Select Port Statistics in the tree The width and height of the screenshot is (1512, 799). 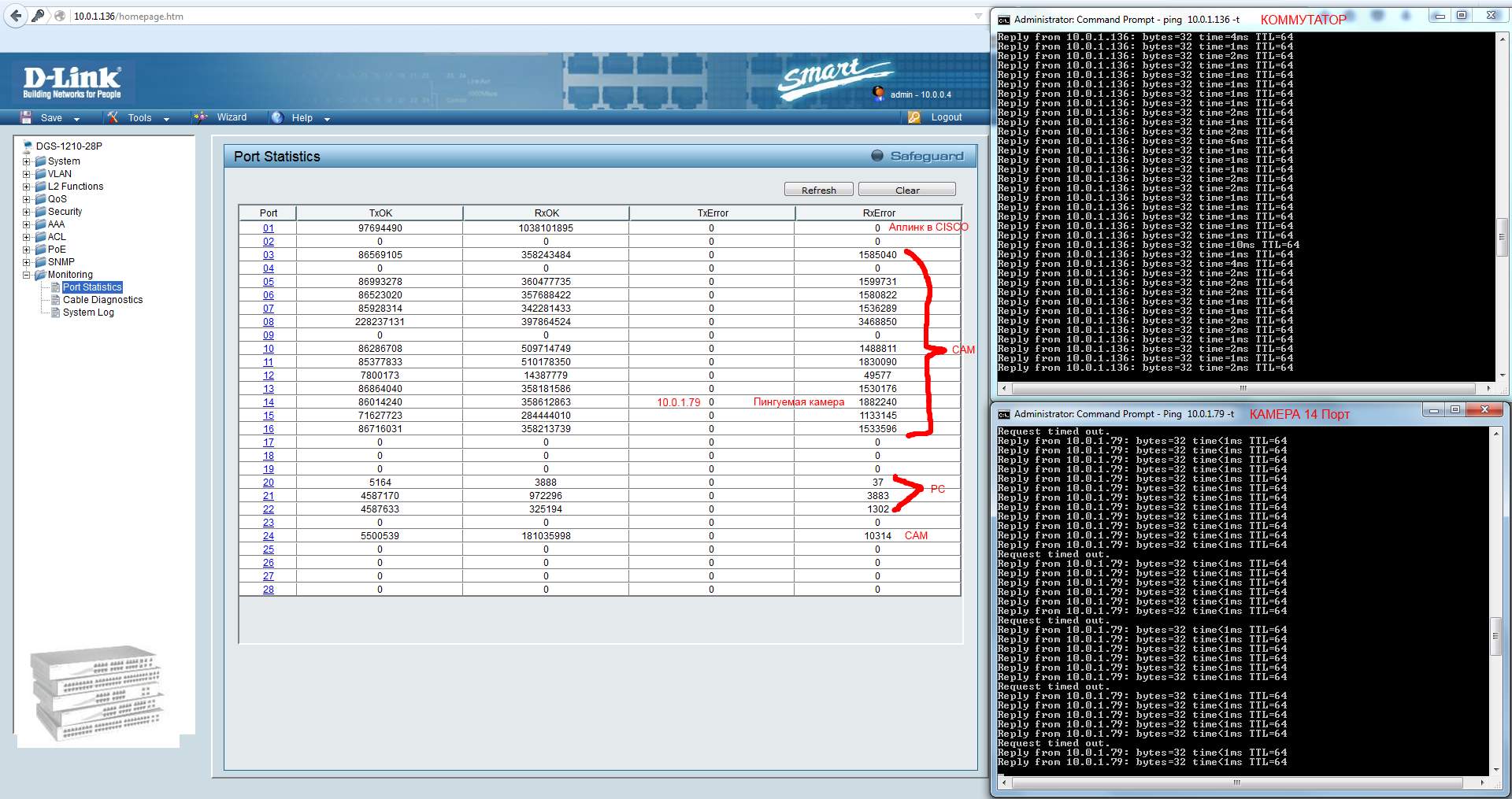(92, 287)
